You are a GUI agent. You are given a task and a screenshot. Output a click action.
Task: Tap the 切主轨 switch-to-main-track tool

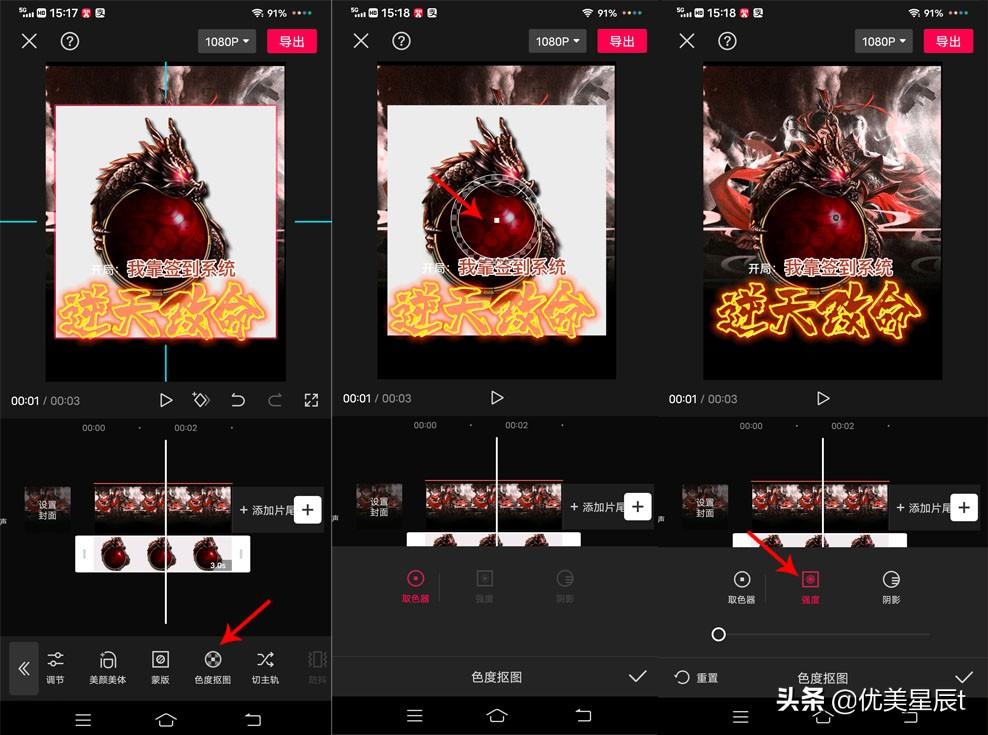pyautogui.click(x=265, y=668)
